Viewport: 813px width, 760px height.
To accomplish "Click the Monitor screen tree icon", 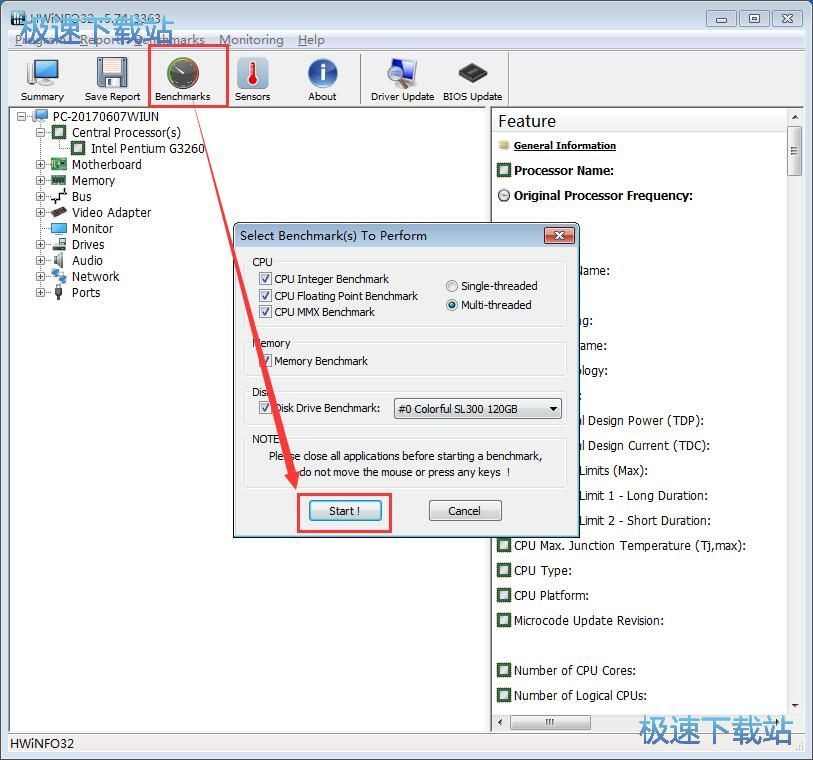I will tap(59, 228).
